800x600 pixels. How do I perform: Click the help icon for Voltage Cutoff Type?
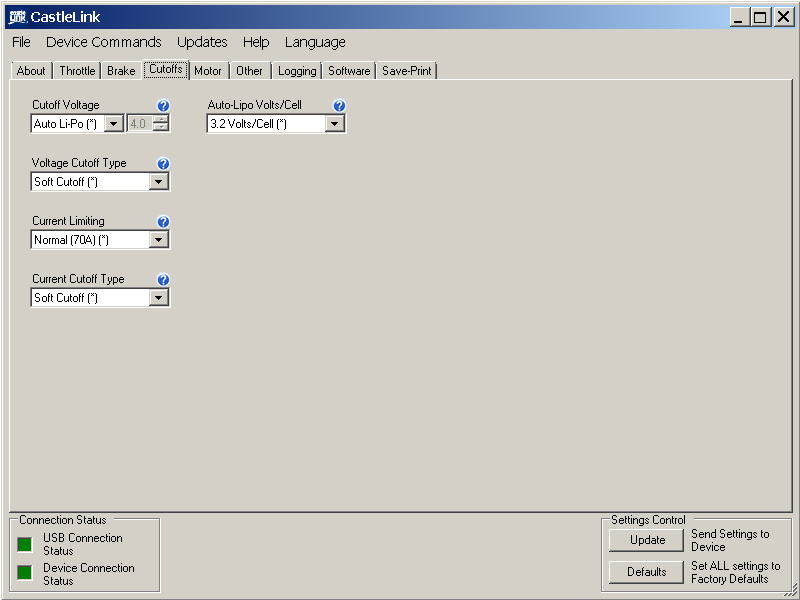tap(164, 163)
